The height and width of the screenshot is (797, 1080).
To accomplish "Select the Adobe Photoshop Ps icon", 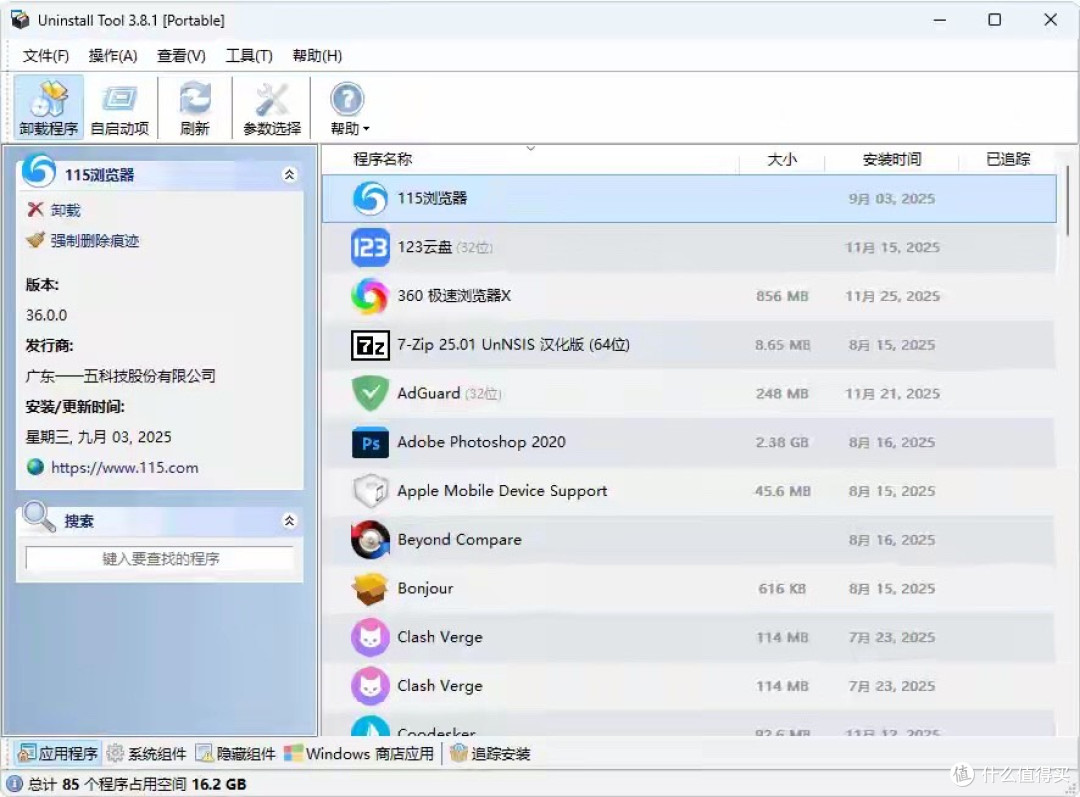I will coord(370,442).
